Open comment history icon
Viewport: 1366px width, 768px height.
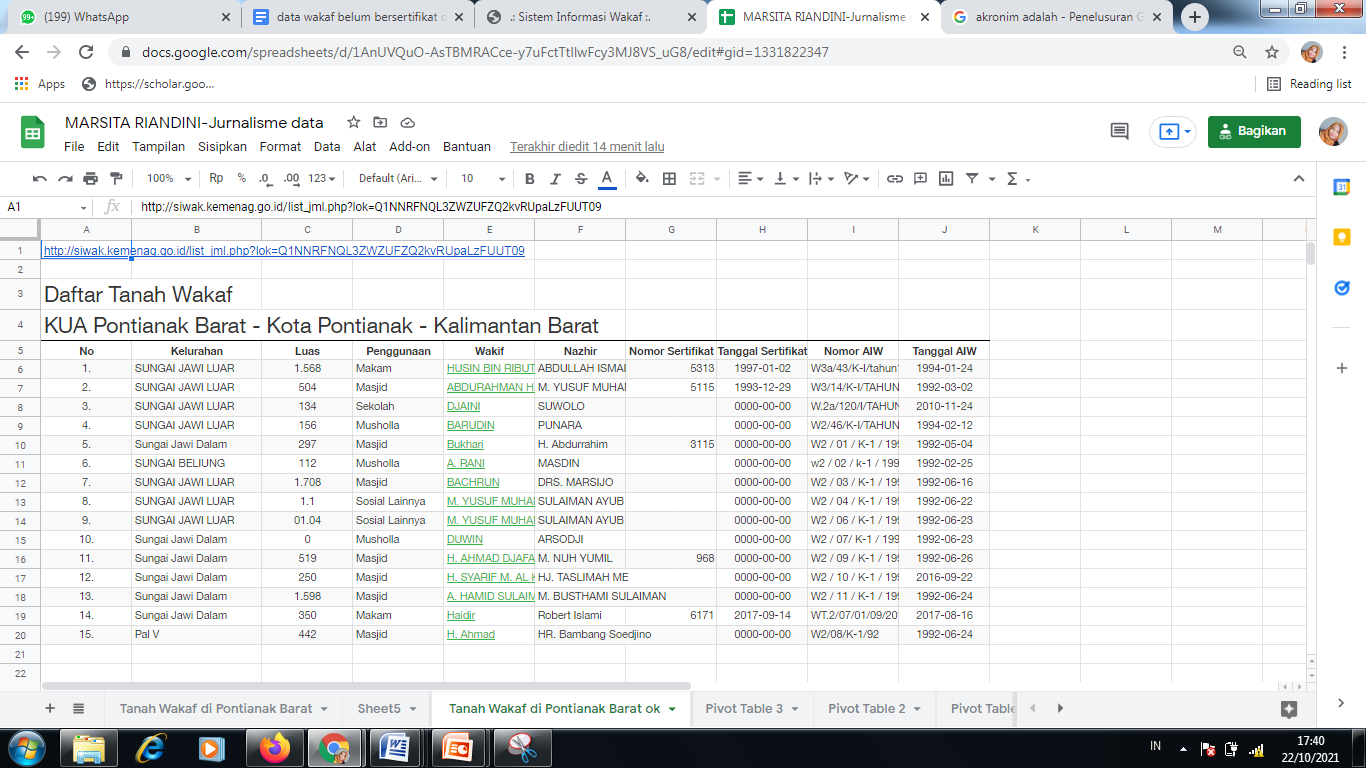pyautogui.click(x=1119, y=132)
